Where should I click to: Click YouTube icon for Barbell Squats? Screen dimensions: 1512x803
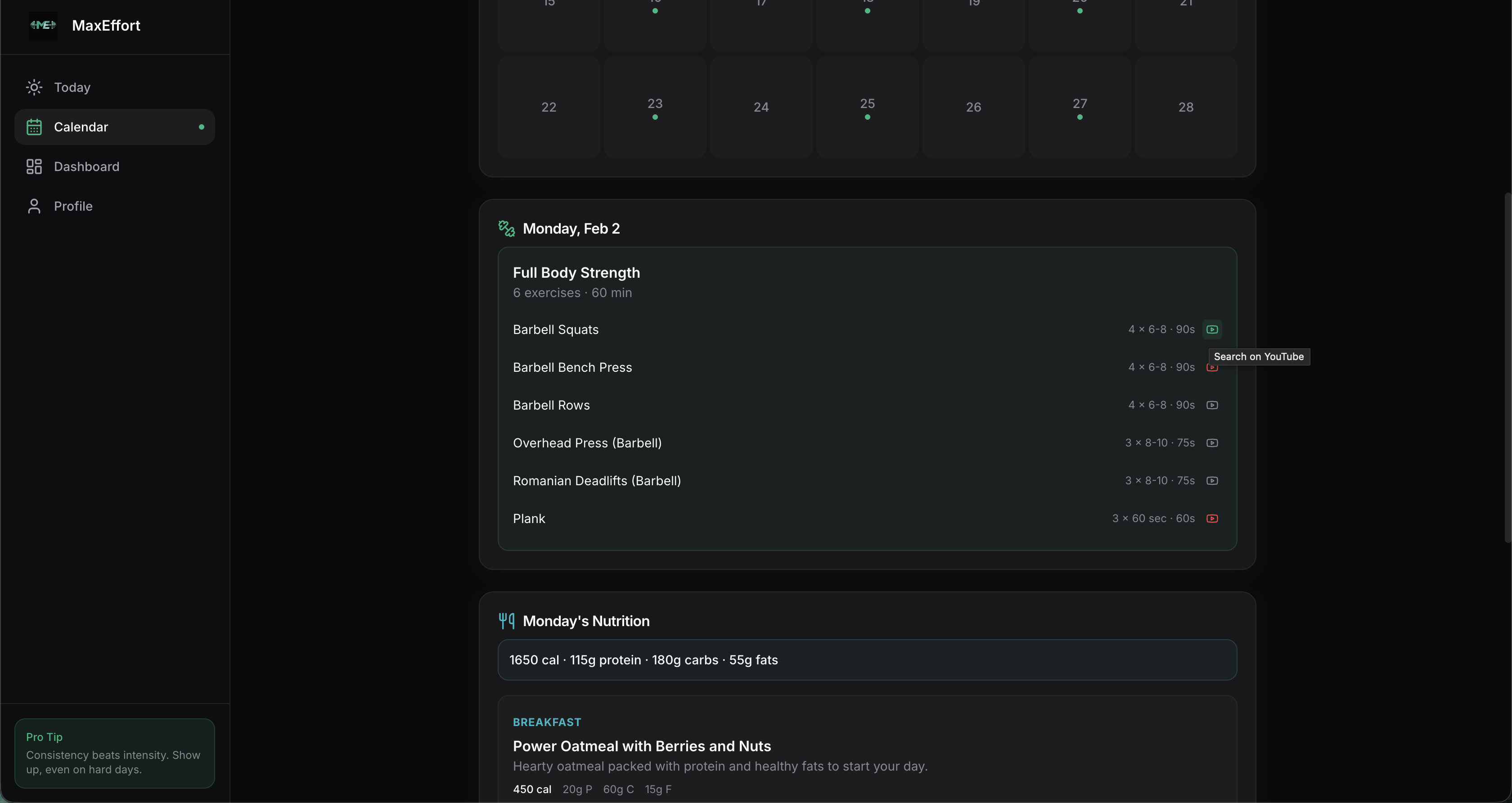tap(1212, 329)
